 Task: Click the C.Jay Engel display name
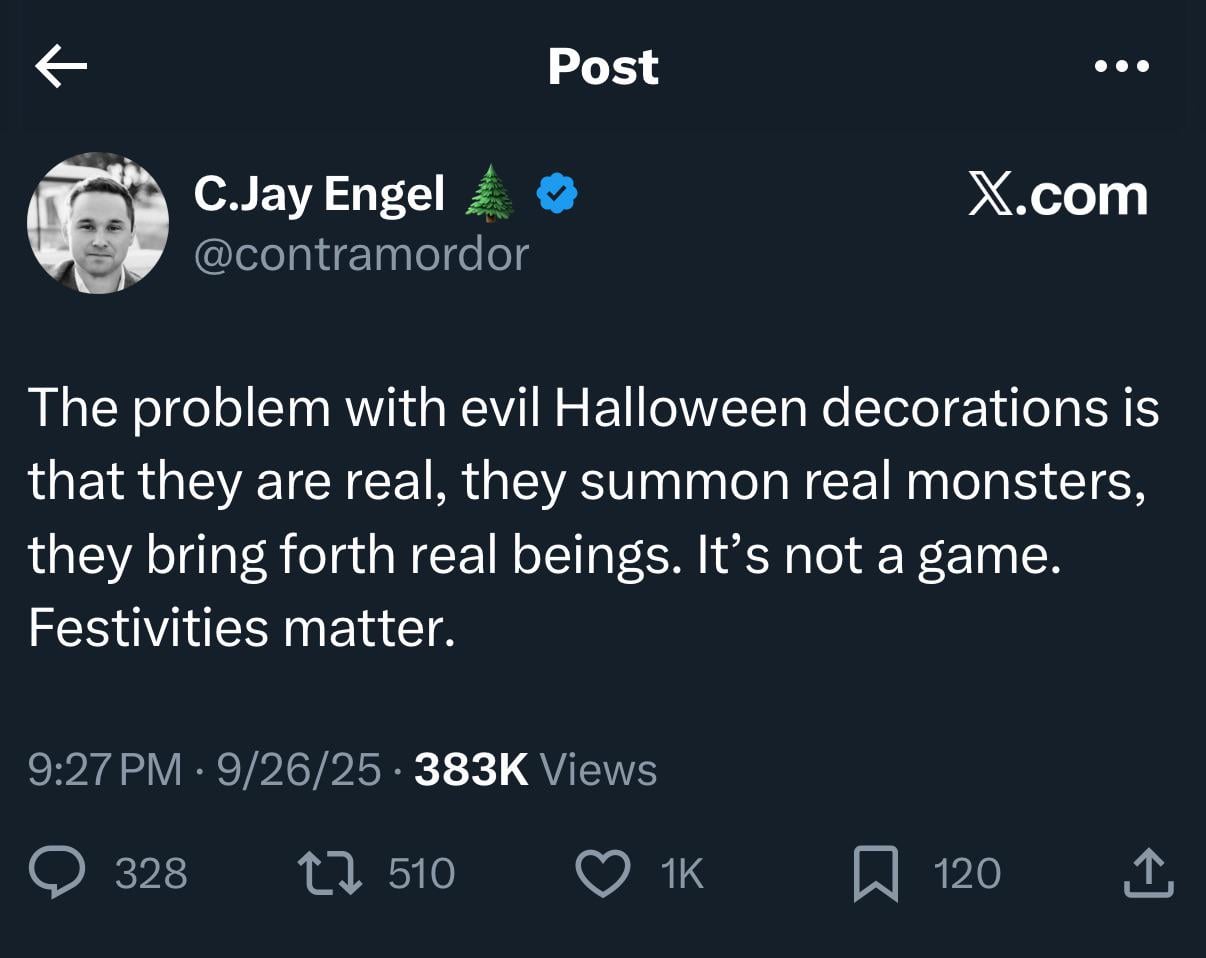tap(319, 194)
